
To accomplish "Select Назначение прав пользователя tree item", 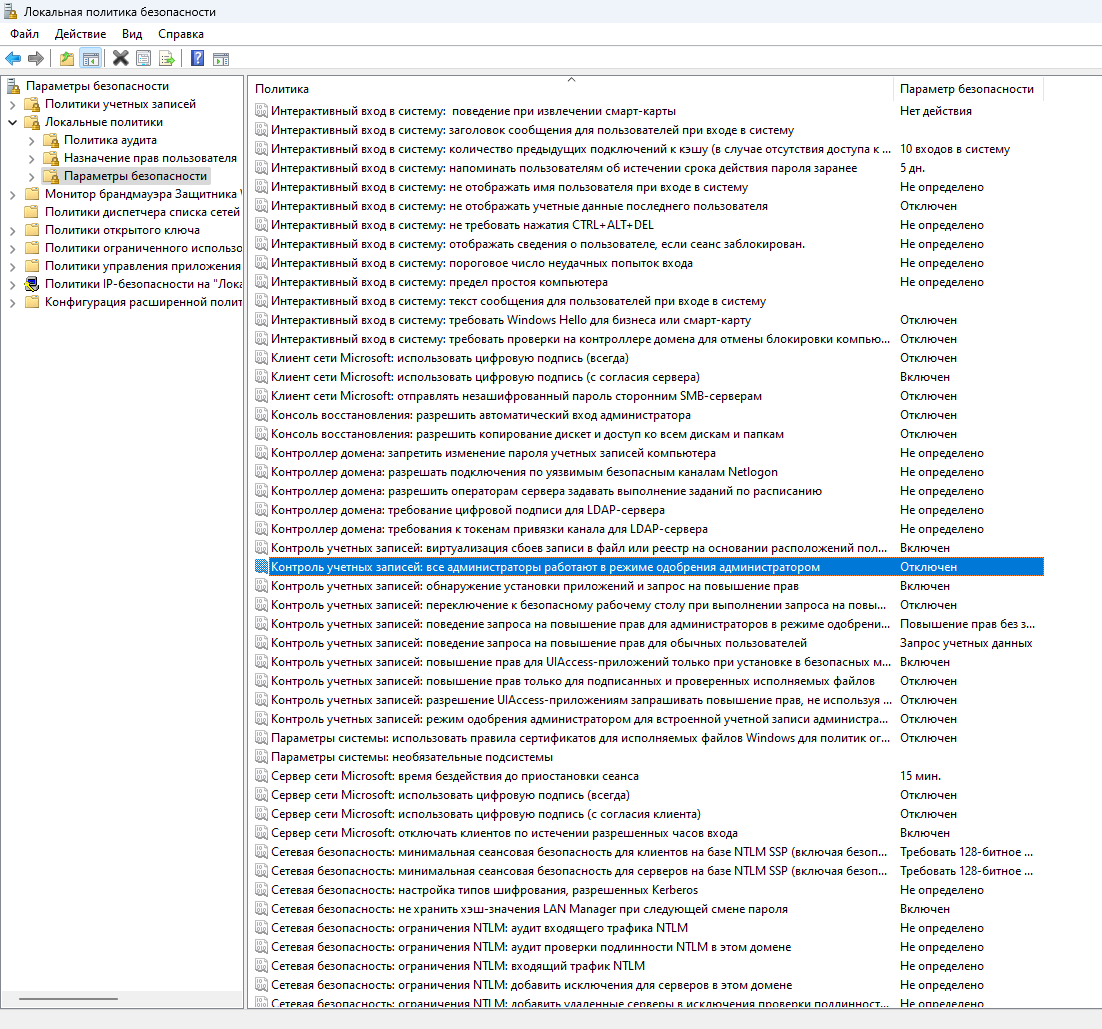I will (x=150, y=158).
